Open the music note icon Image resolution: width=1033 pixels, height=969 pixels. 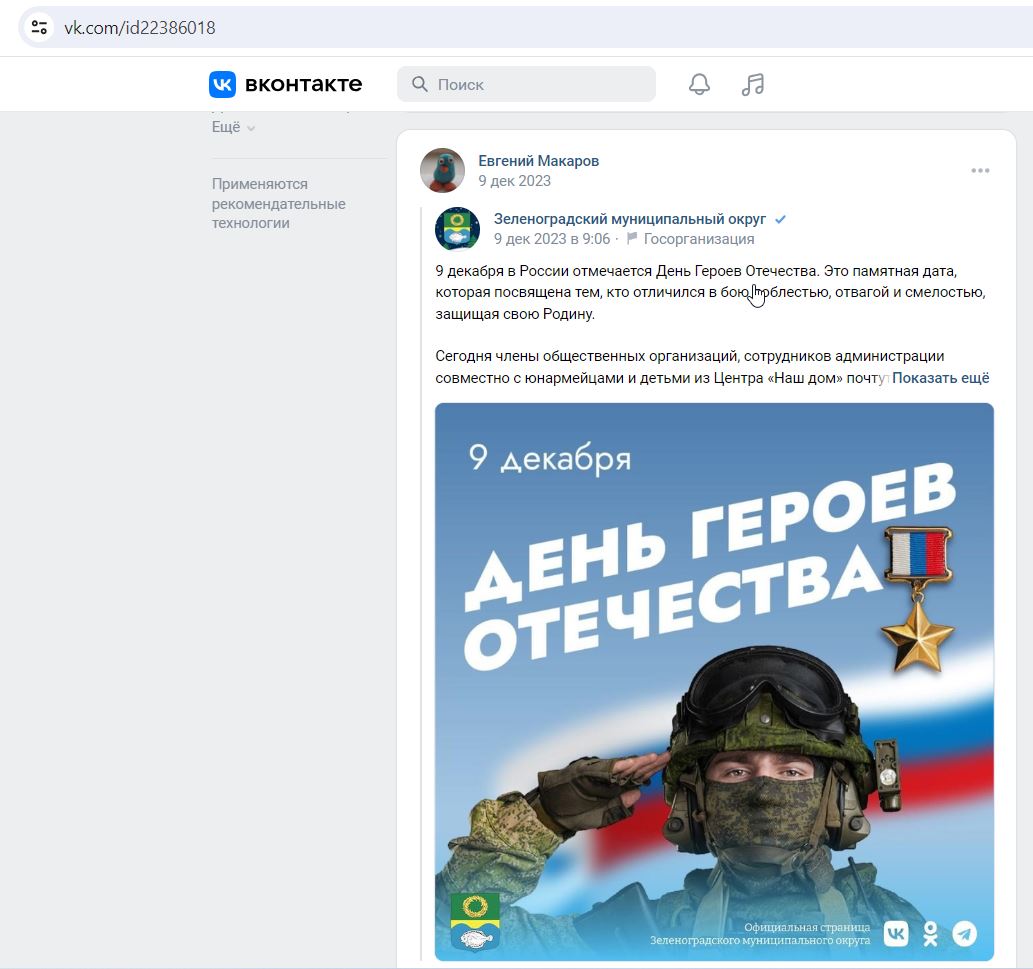coord(752,84)
